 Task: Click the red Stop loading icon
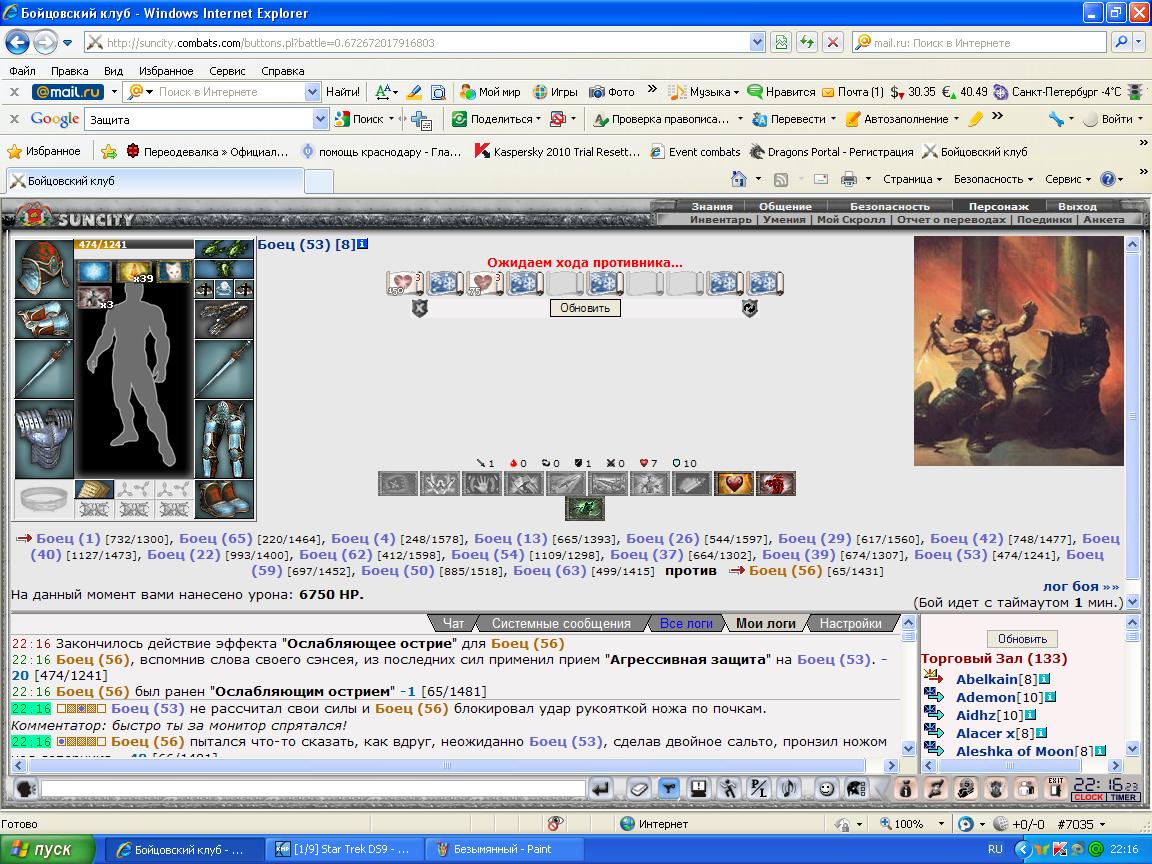click(832, 43)
